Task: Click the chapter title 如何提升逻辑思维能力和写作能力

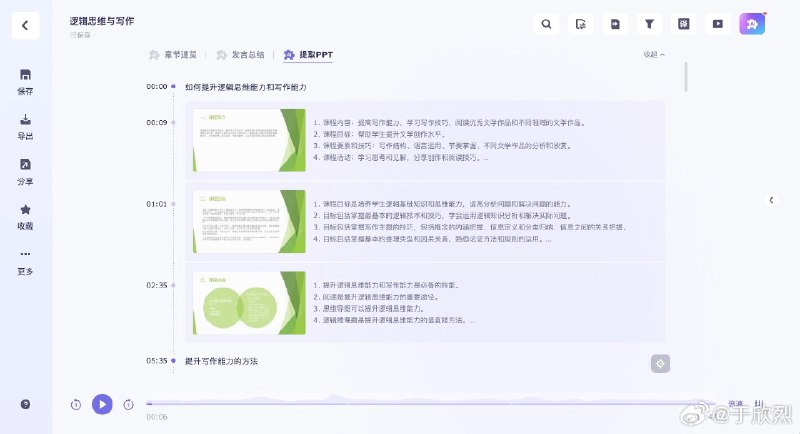Action: point(246,87)
